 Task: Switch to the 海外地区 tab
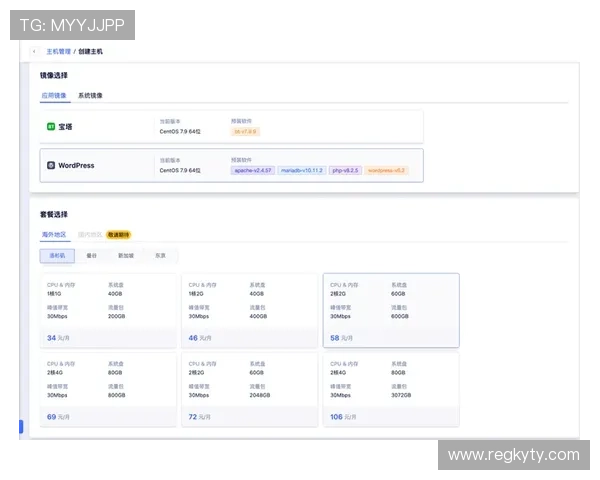[54, 235]
